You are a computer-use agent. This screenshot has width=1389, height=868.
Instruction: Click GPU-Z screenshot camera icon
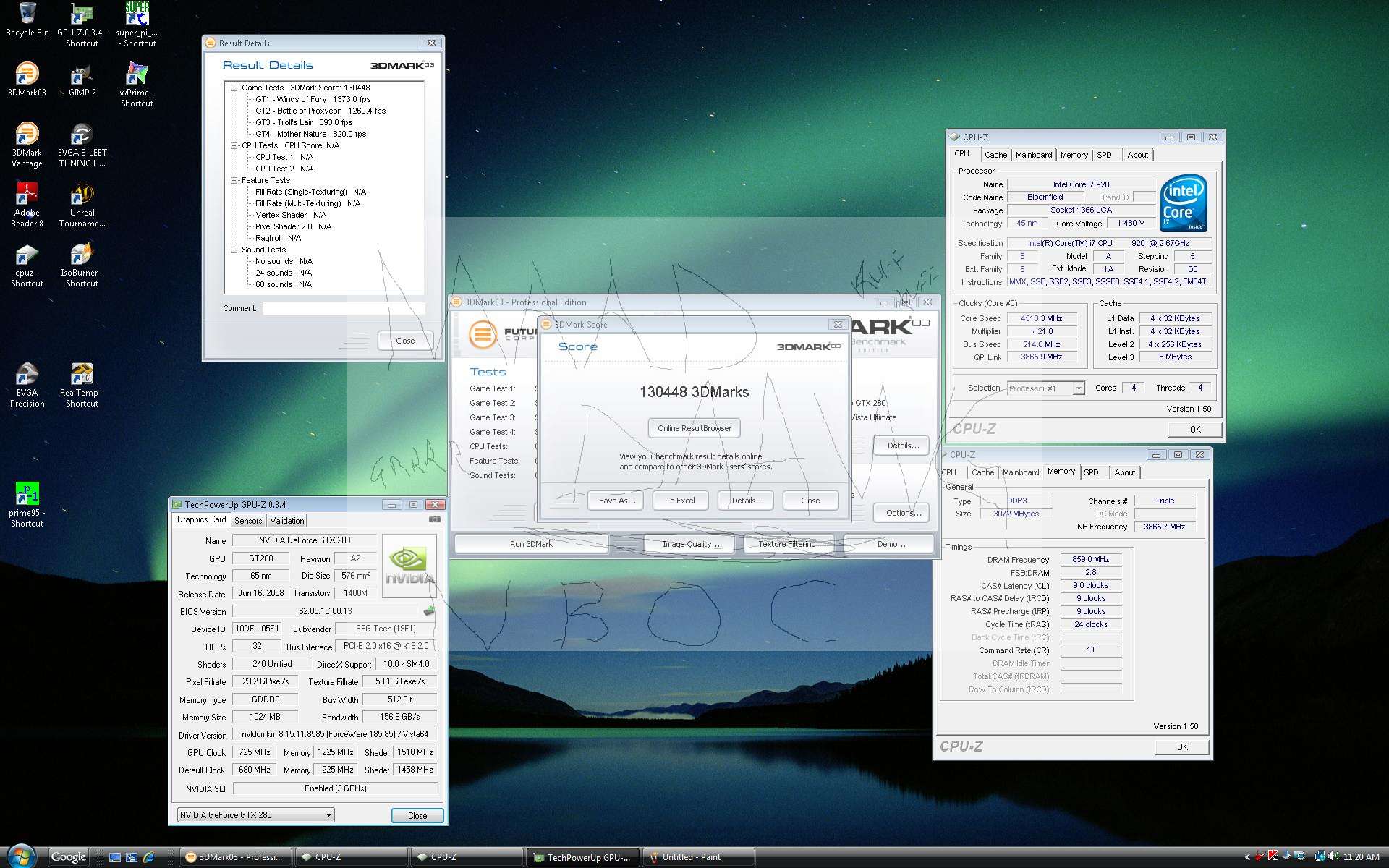coord(434,519)
